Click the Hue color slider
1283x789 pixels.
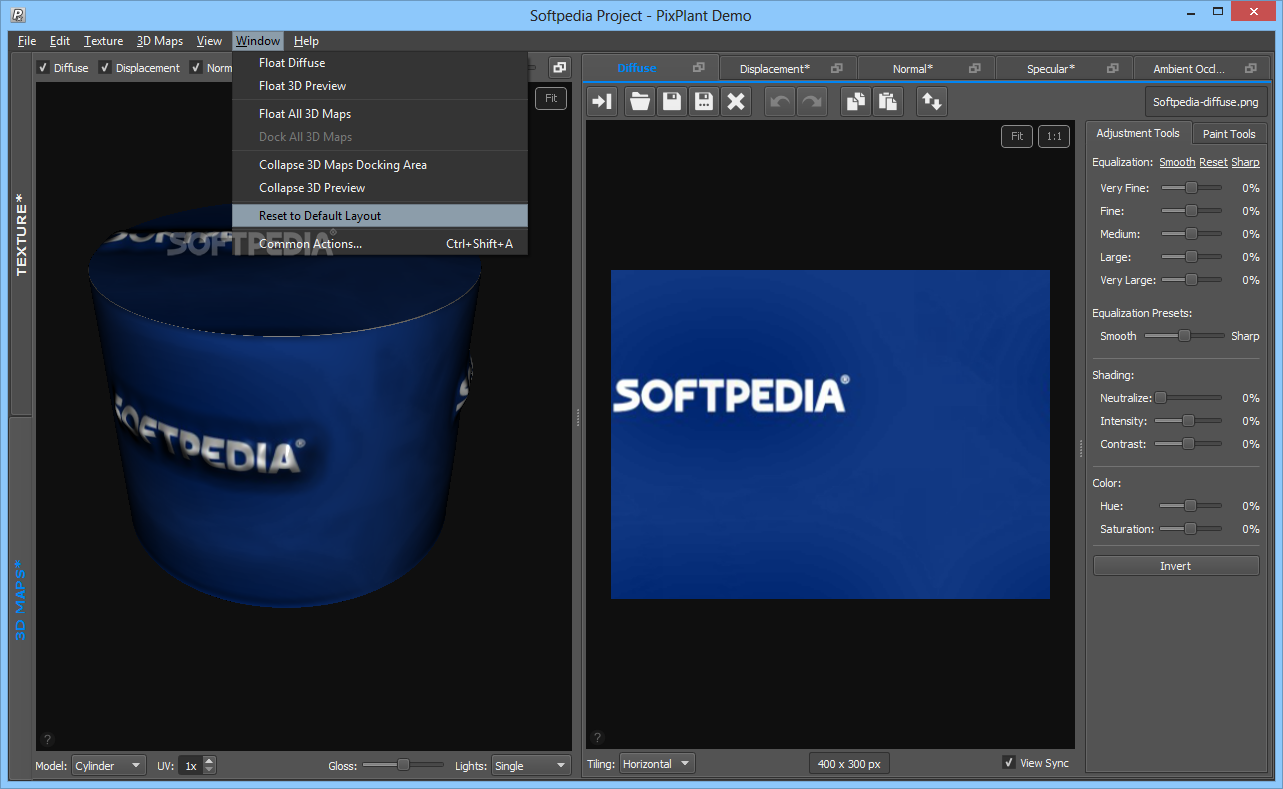[1191, 506]
